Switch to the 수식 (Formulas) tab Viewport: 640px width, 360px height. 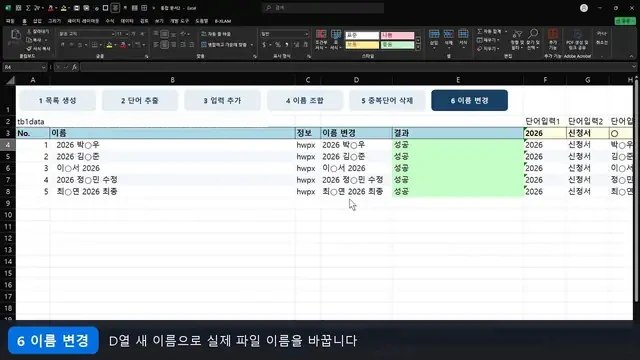tap(110, 21)
